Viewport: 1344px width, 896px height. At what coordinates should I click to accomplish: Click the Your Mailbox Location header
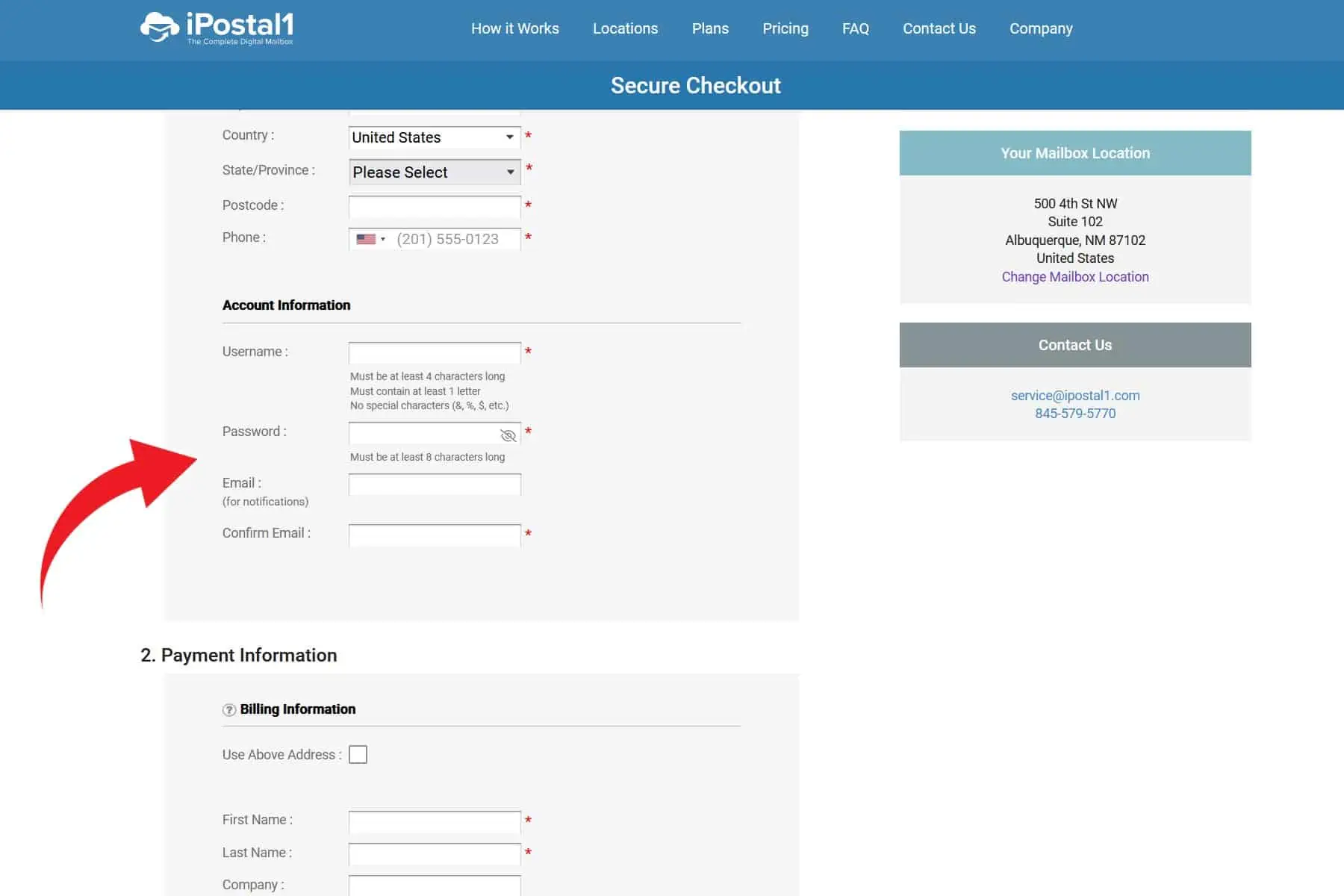(1075, 153)
